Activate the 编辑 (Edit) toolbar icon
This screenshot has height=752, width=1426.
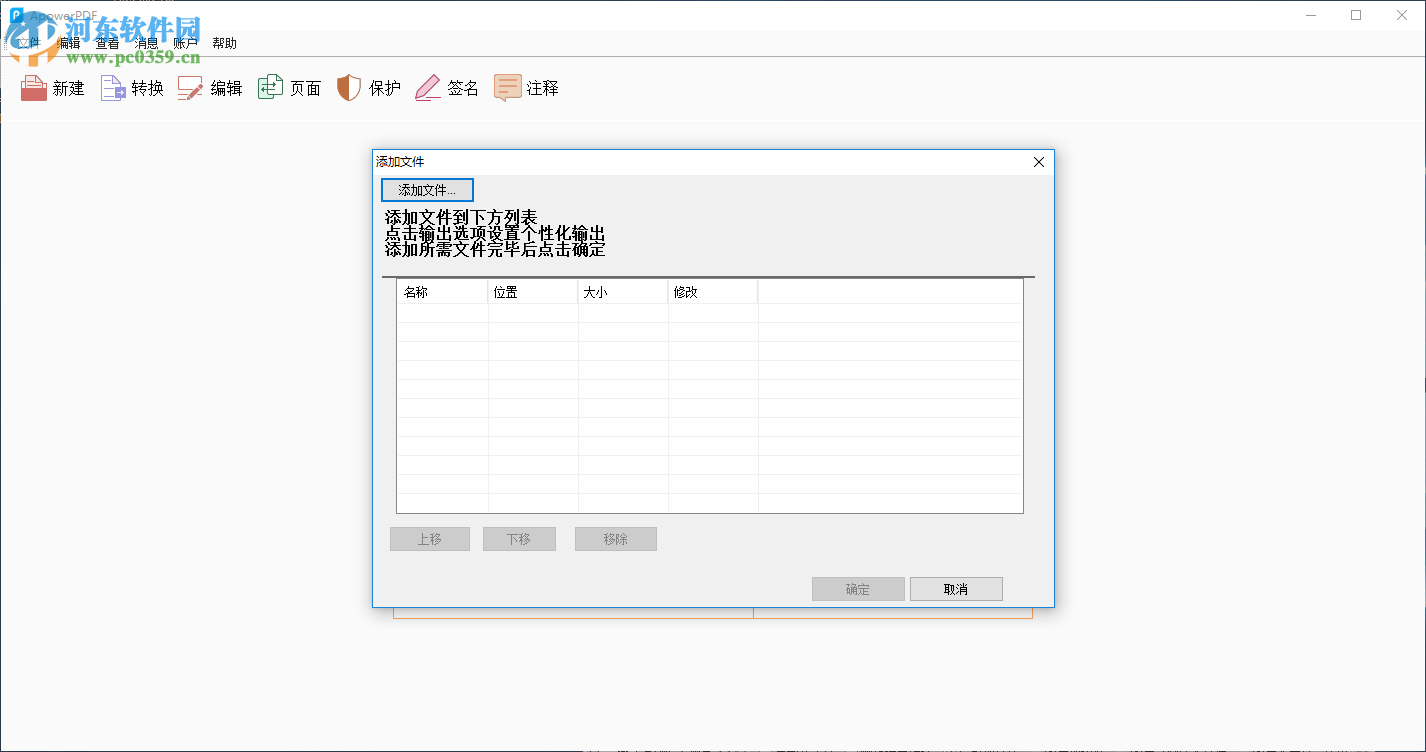click(210, 88)
